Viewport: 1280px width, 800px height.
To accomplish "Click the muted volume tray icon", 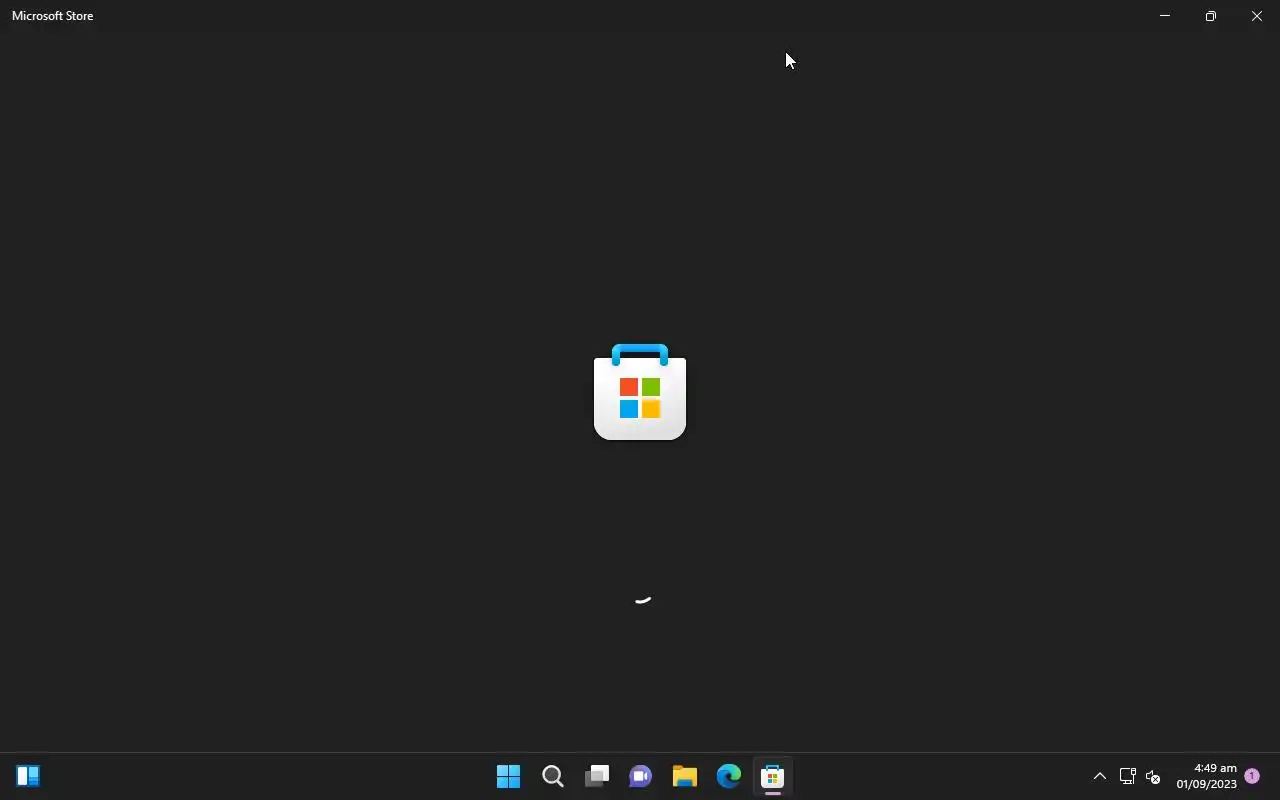I will [x=1153, y=776].
